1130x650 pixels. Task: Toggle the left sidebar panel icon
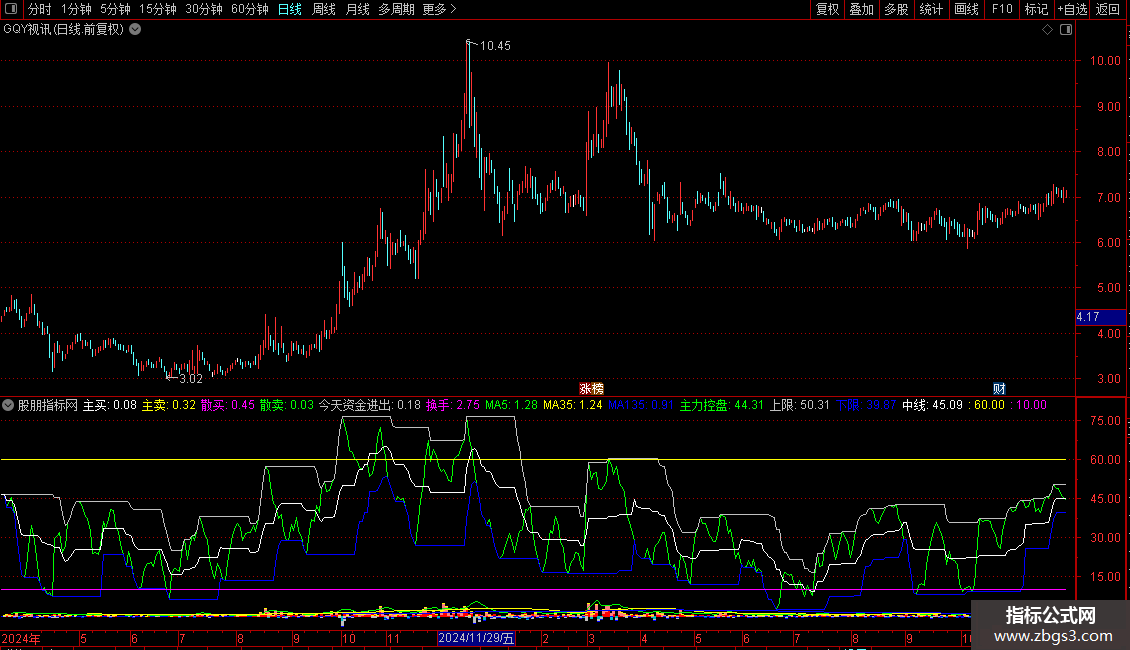(11, 9)
